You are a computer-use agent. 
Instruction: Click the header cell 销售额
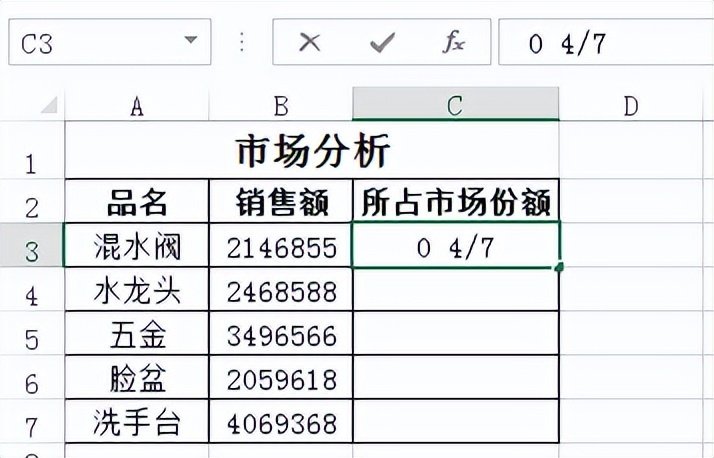281,201
